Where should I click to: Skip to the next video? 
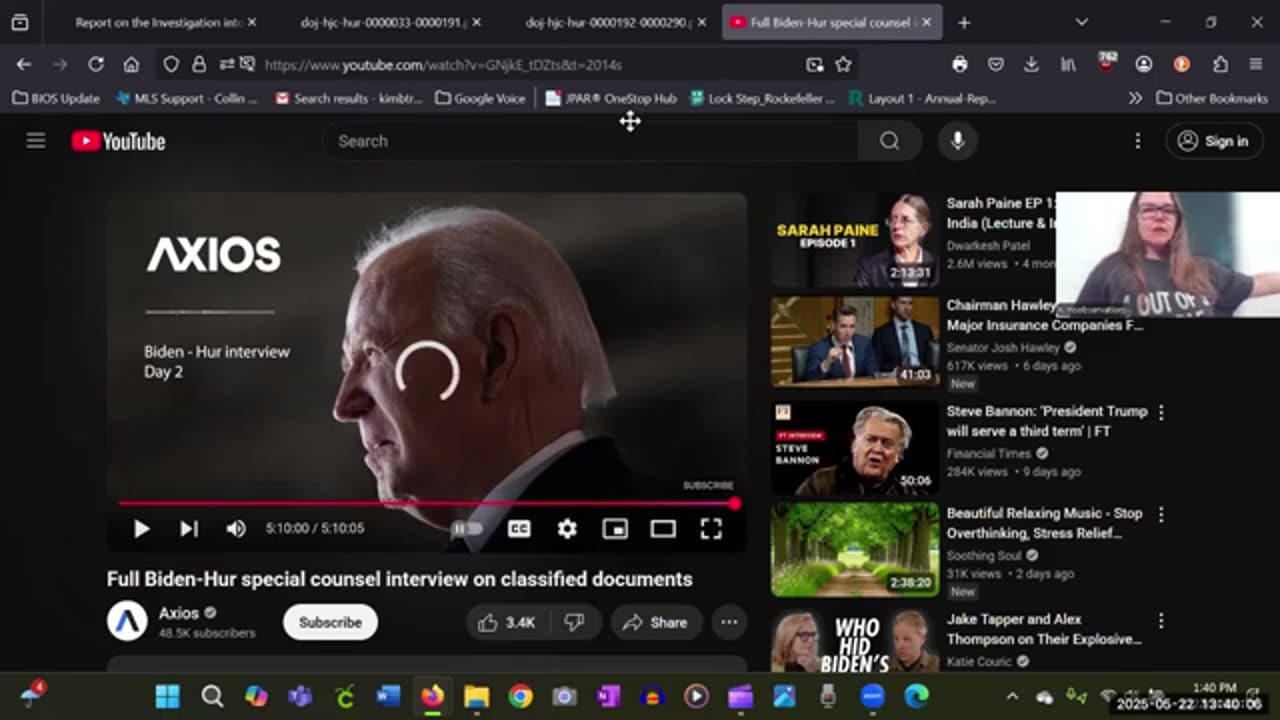[x=189, y=529]
